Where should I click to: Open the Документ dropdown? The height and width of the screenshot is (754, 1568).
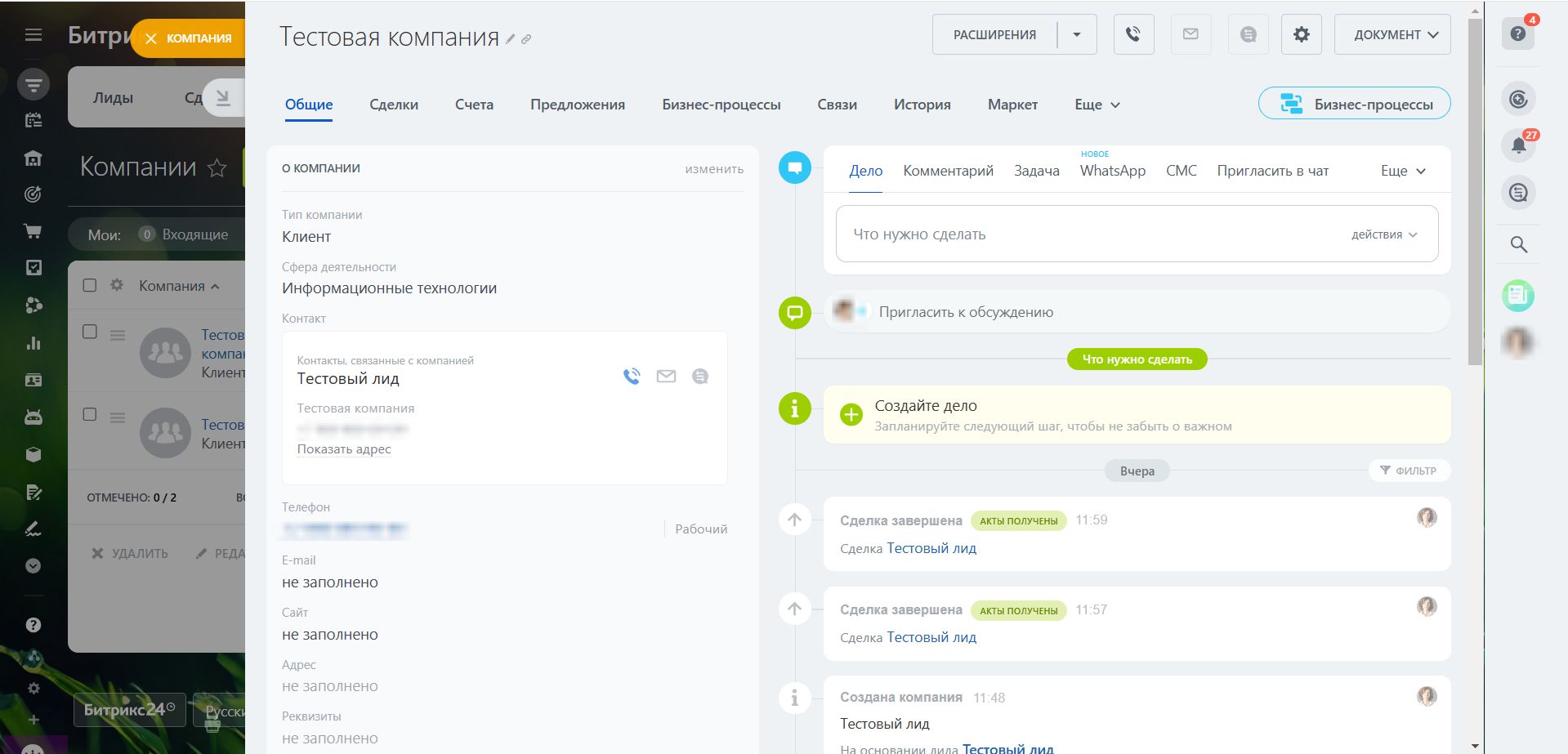pos(1392,34)
